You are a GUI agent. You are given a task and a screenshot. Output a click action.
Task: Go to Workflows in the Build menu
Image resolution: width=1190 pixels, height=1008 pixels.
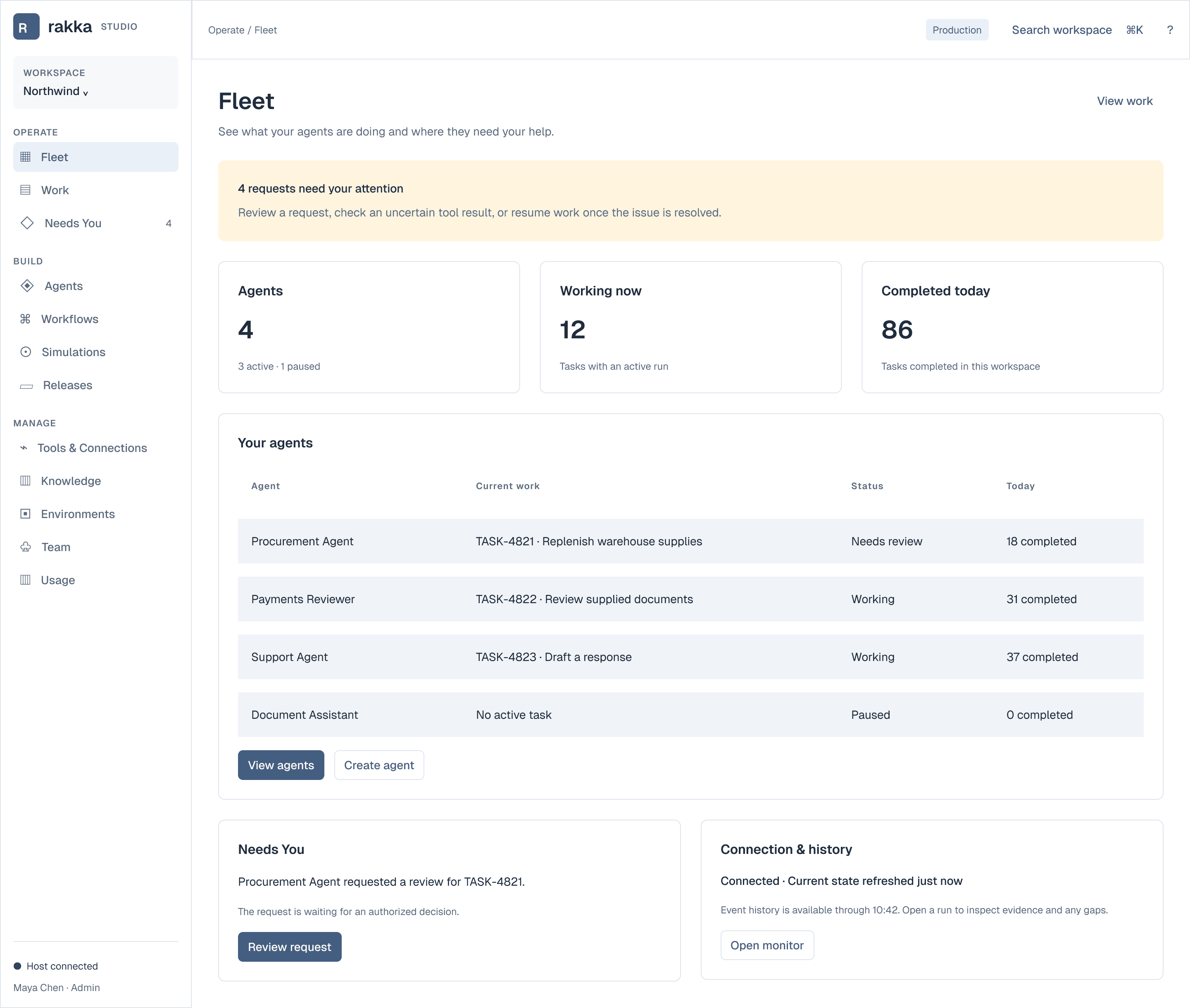[96, 319]
